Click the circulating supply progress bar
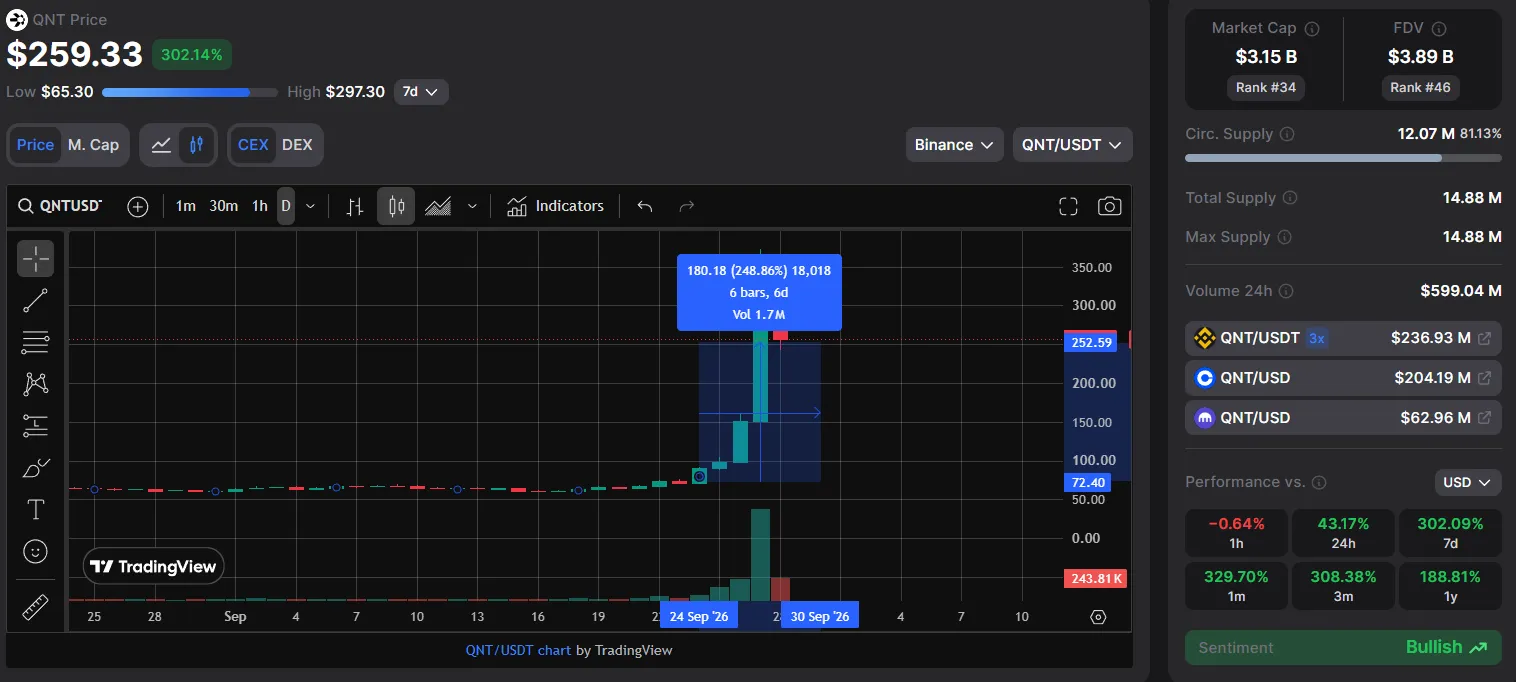The width and height of the screenshot is (1516, 682). [x=1343, y=158]
